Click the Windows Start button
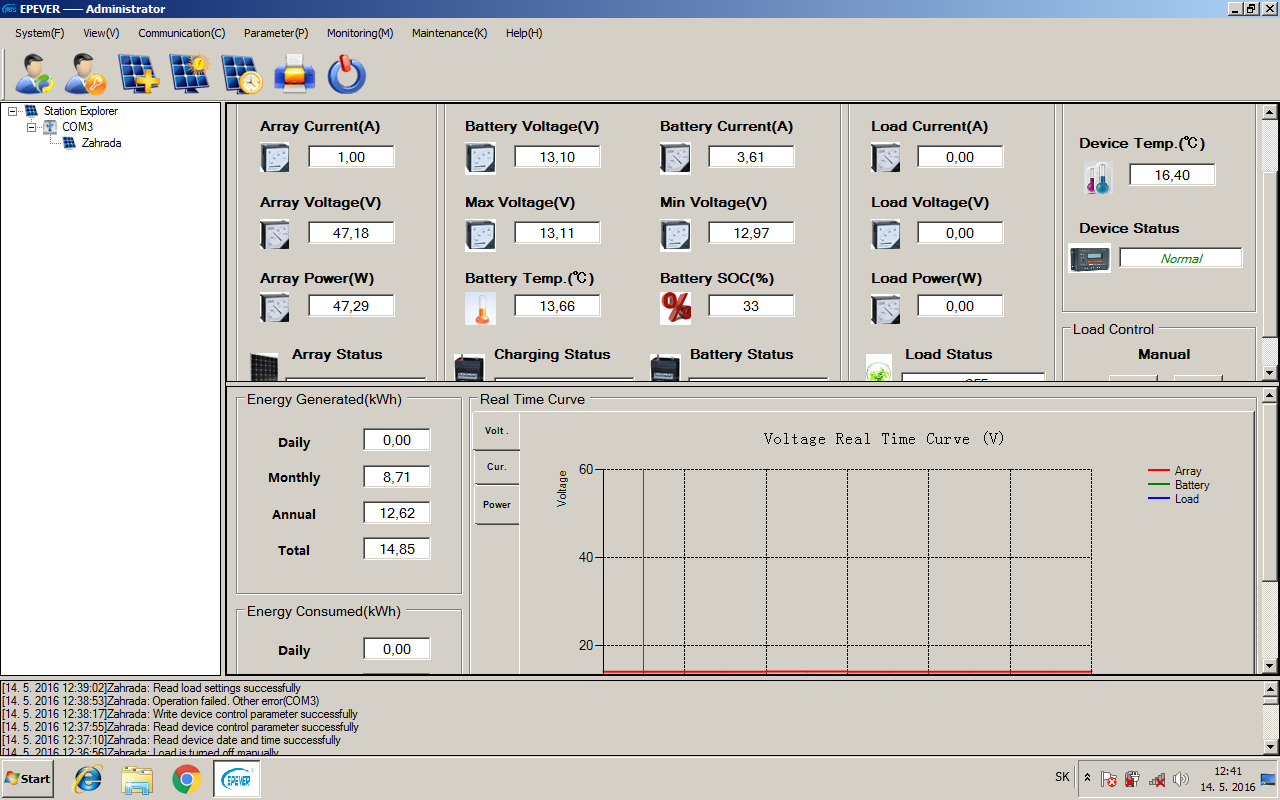The width and height of the screenshot is (1280, 800). (x=28, y=778)
